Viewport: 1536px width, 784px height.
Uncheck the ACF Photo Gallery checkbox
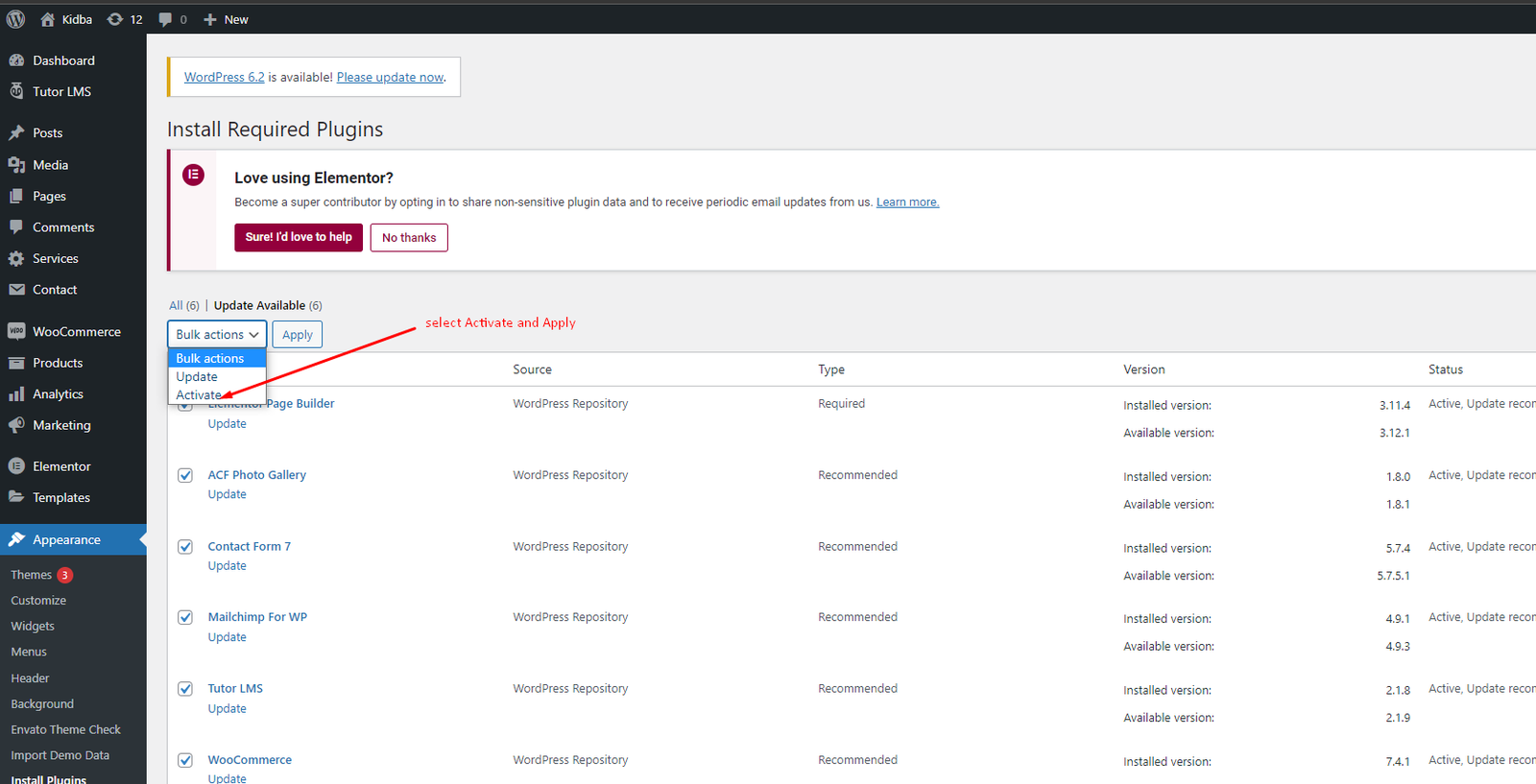click(x=185, y=475)
